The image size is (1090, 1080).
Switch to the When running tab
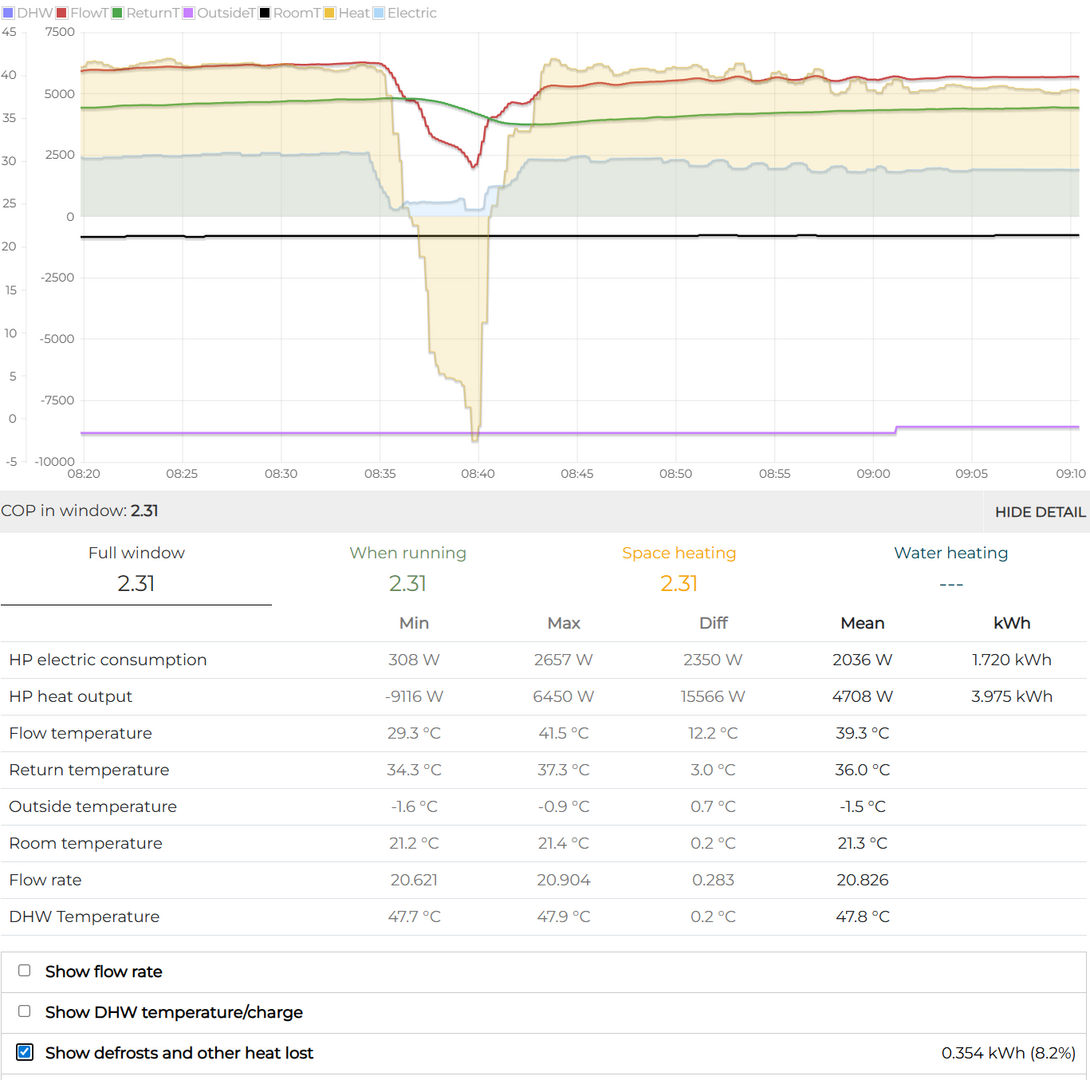click(x=407, y=568)
